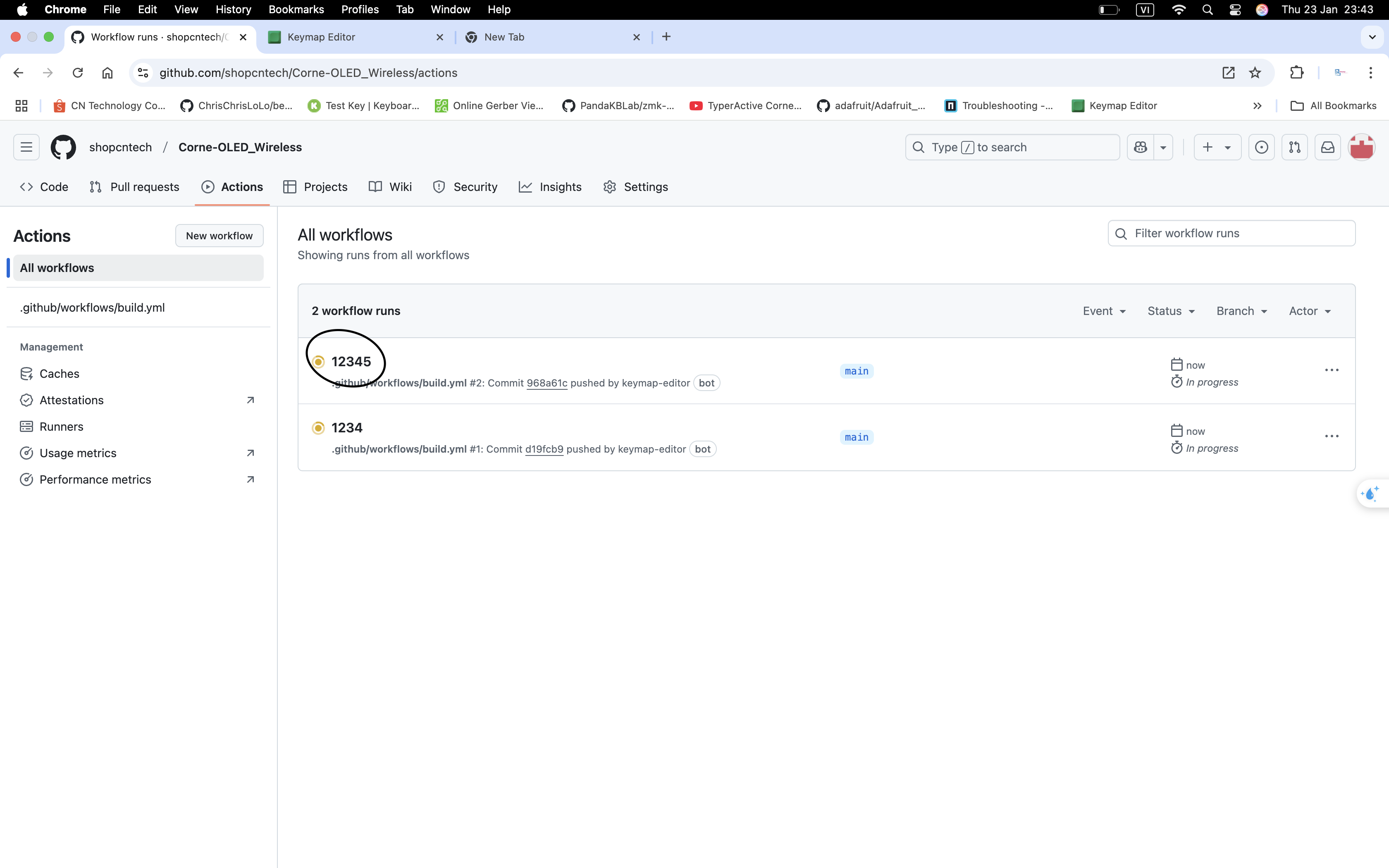1389x868 pixels.
Task: Click main branch label on run 12345
Action: (x=857, y=372)
